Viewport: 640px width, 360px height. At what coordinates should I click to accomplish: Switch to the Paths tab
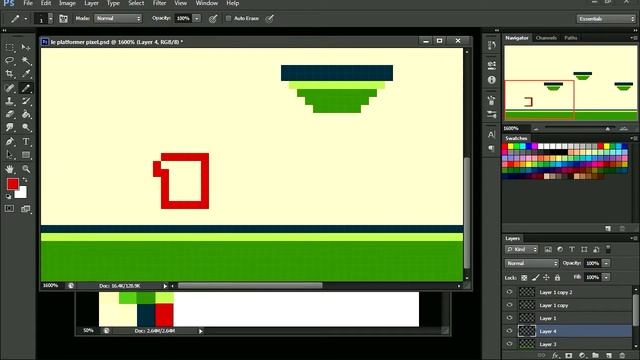(x=571, y=38)
